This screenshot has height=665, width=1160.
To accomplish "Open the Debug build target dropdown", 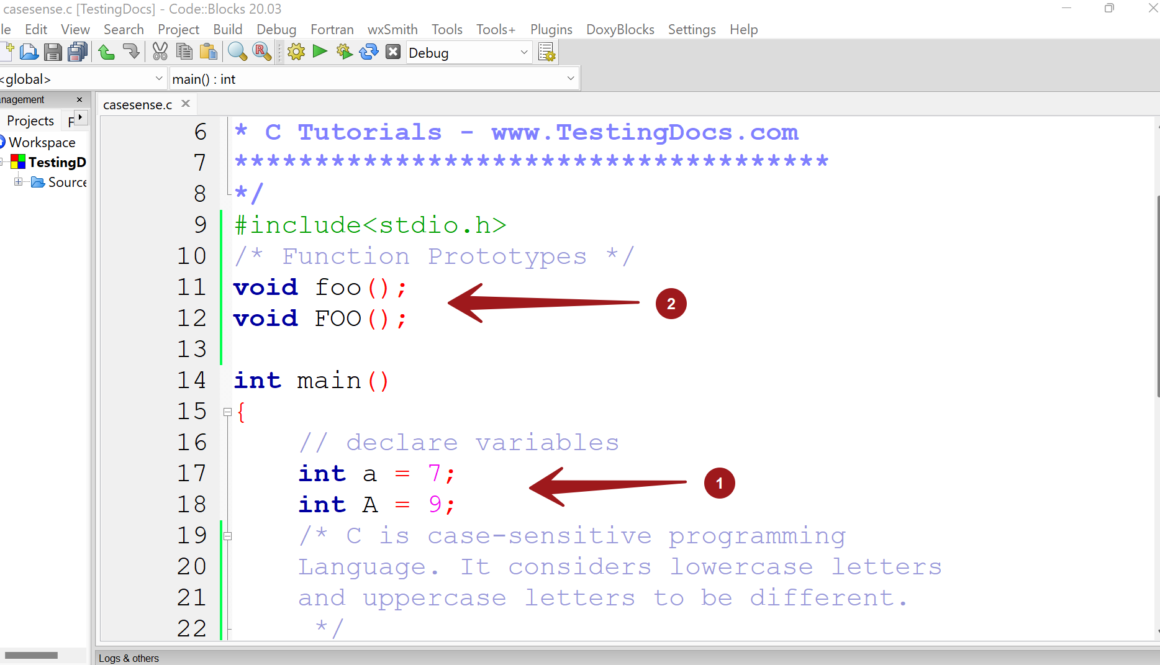I will click(524, 51).
